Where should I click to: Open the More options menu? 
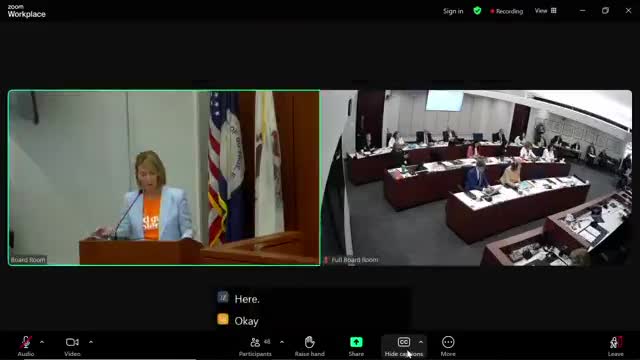pyautogui.click(x=448, y=346)
